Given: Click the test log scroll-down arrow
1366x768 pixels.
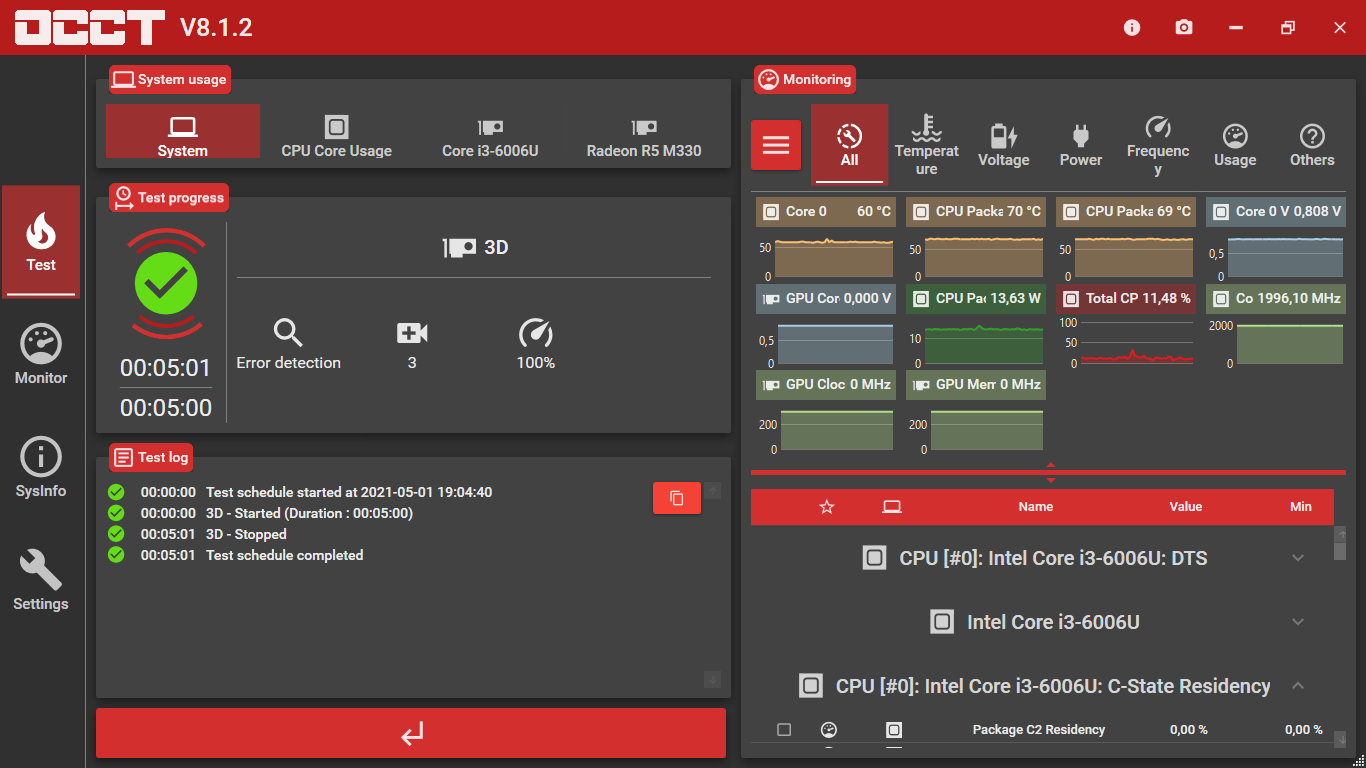Looking at the screenshot, I should [712, 680].
